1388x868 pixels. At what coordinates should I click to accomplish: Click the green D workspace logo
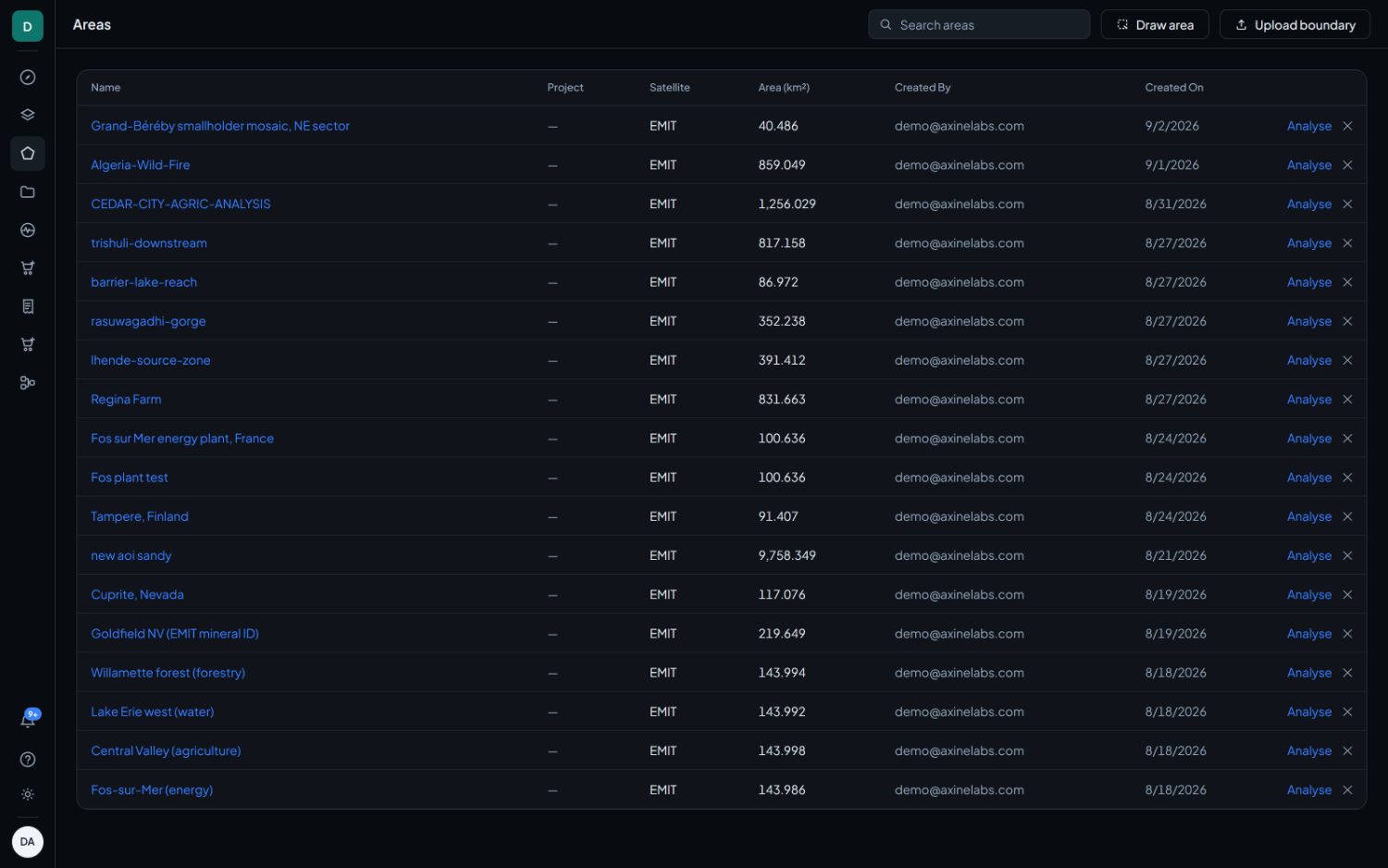pyautogui.click(x=28, y=26)
